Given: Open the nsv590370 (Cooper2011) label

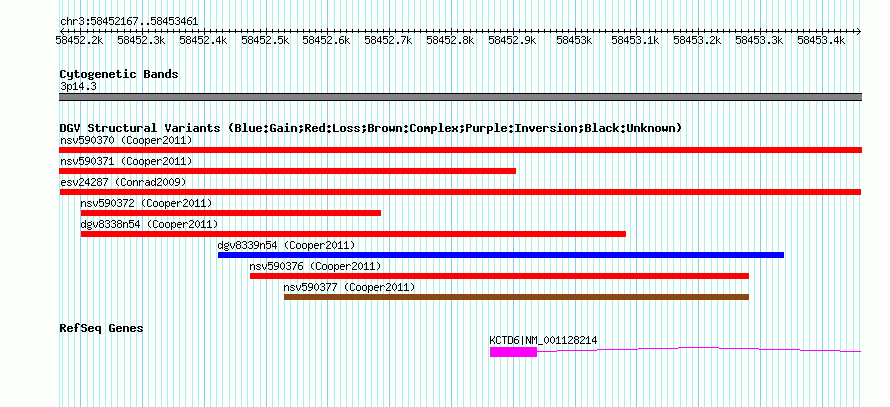Looking at the screenshot, I should (126, 140).
